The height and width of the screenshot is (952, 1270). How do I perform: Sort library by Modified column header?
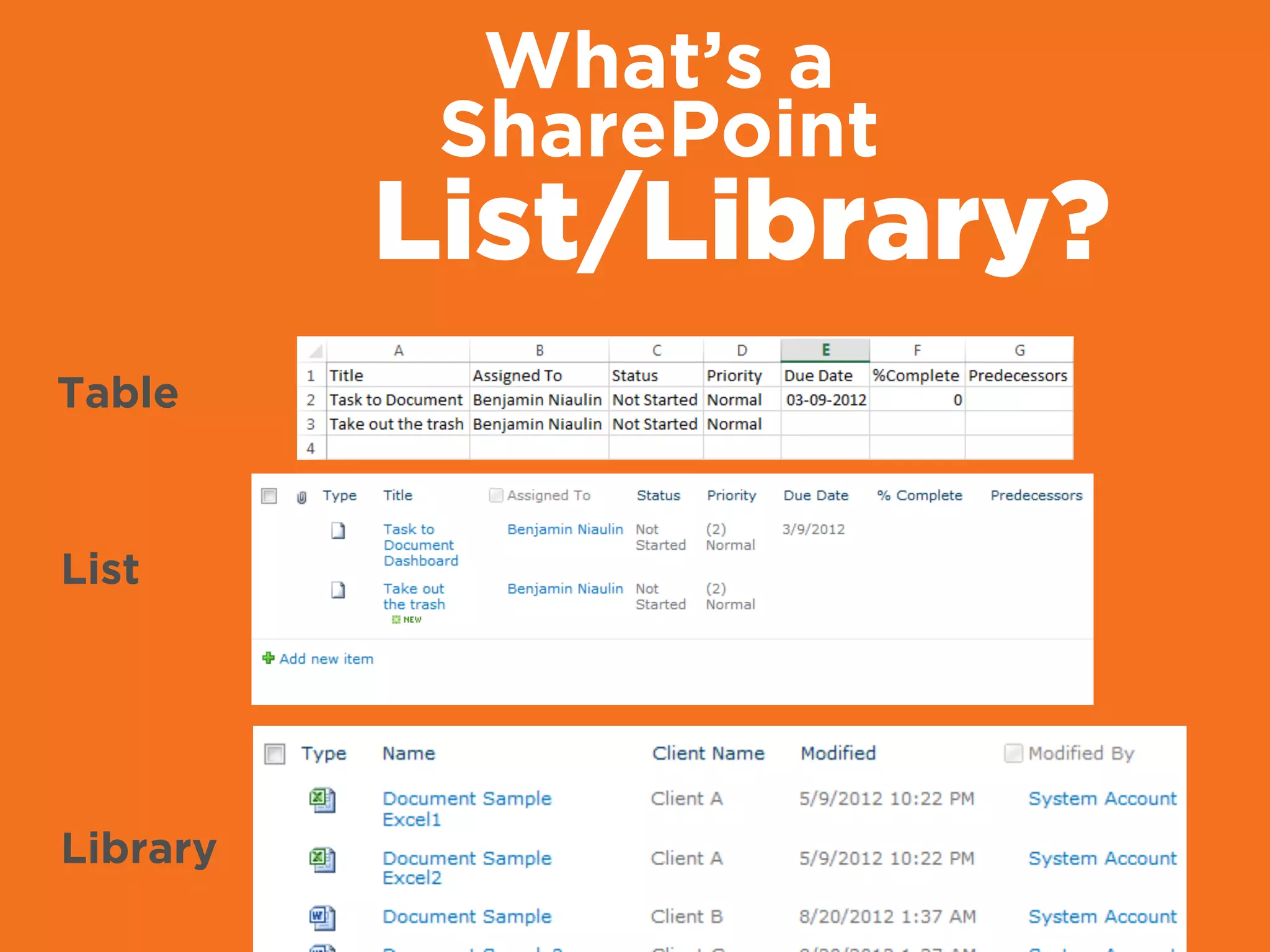[x=838, y=753]
